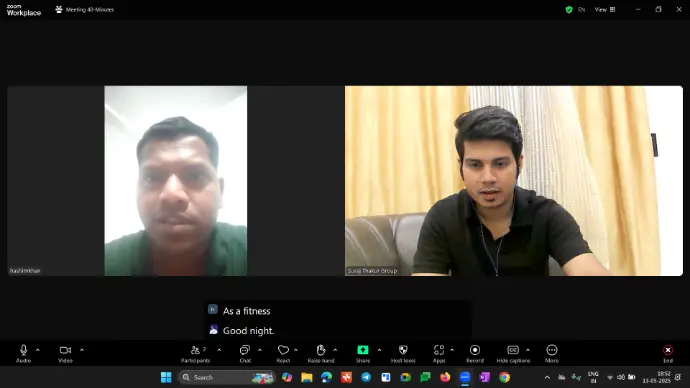Open the React heart menu
This screenshot has height=388, width=690.
point(283,353)
